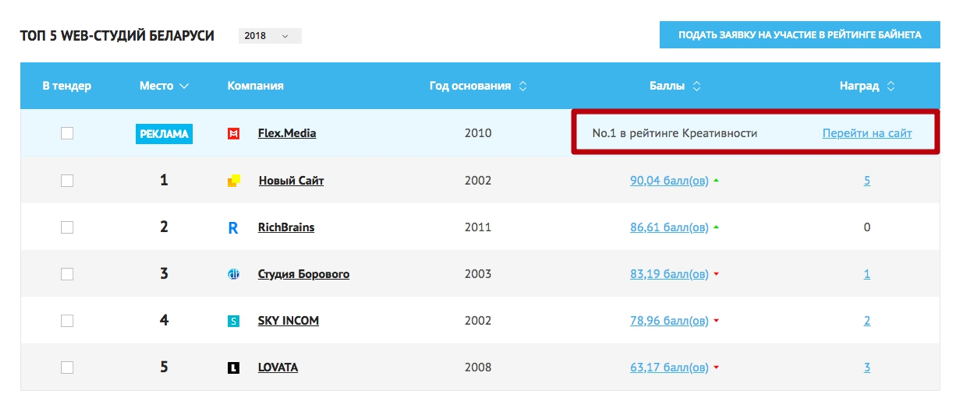Click the 78,96 балл(ов) score link

click(669, 321)
